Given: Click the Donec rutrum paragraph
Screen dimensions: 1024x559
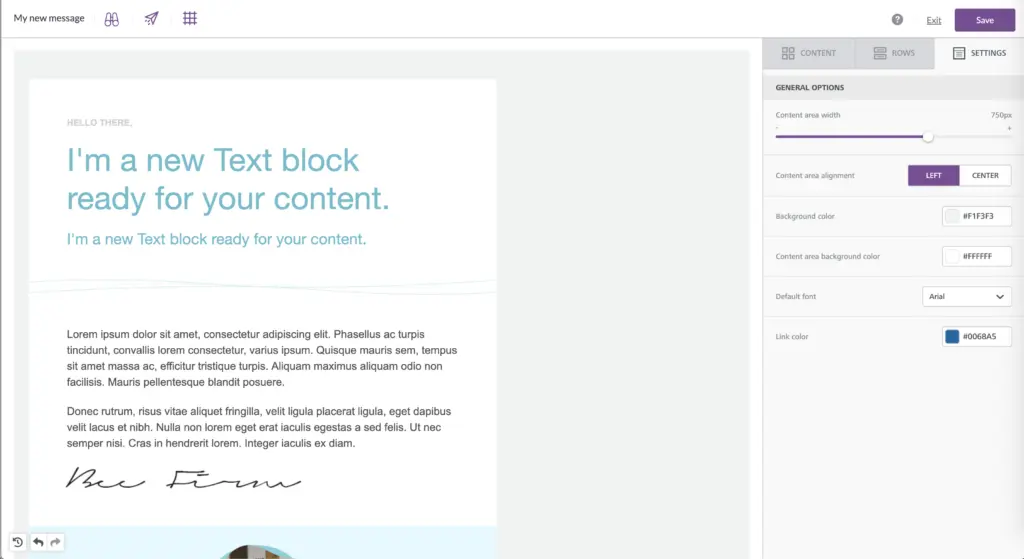Looking at the screenshot, I should [259, 427].
